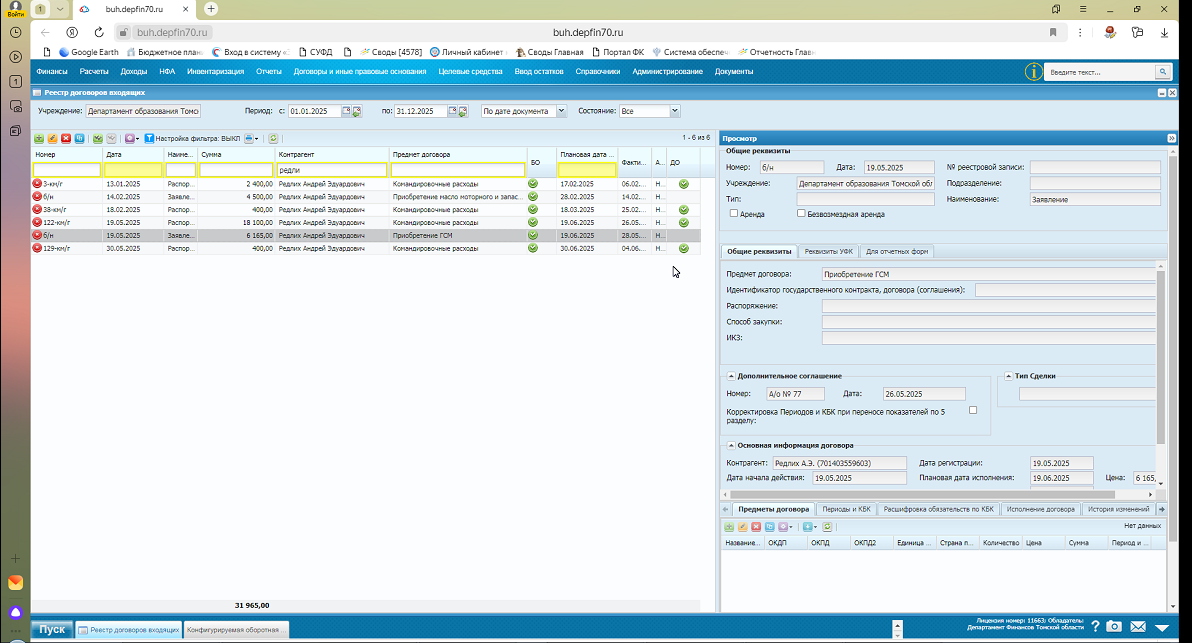
Task: Open the Справочники menu
Action: (x=598, y=71)
